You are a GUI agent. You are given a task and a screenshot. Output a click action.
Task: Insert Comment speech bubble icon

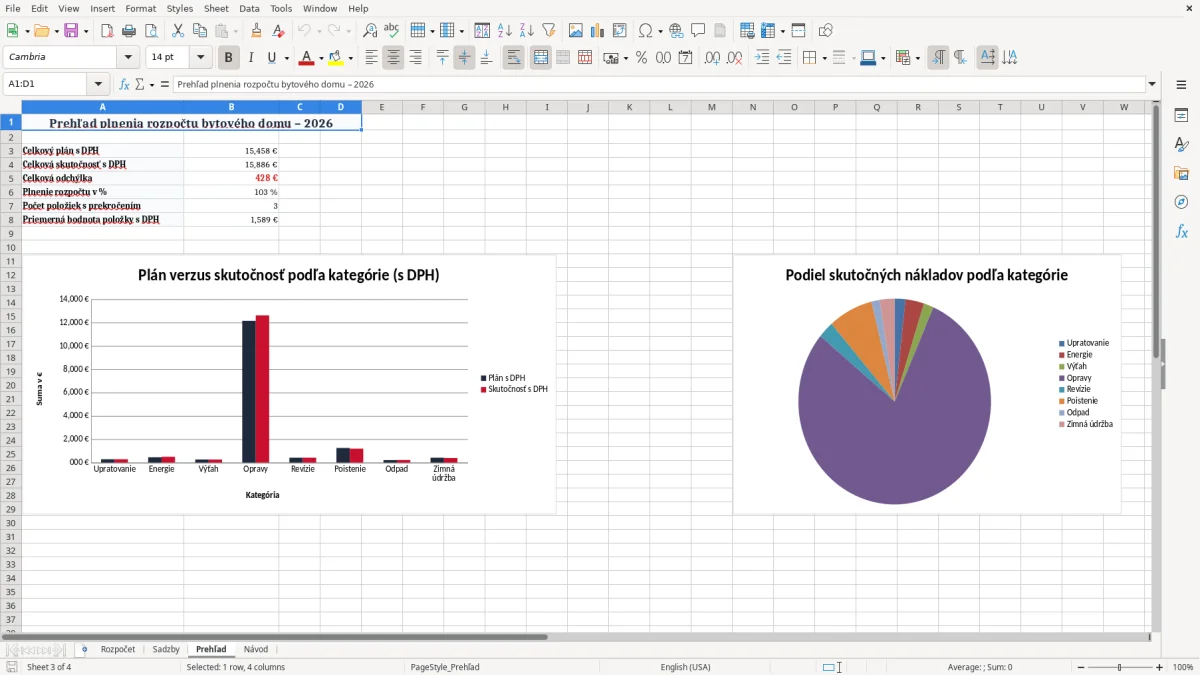[x=698, y=31]
